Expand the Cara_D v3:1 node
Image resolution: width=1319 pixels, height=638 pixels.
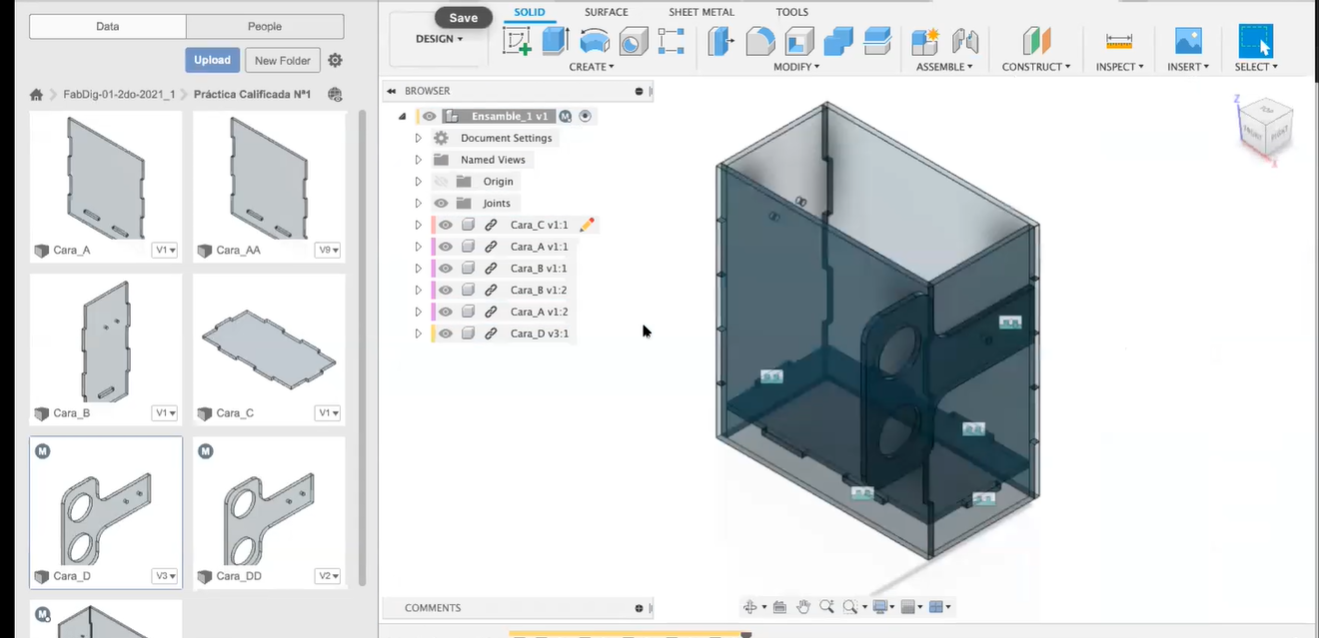click(418, 334)
